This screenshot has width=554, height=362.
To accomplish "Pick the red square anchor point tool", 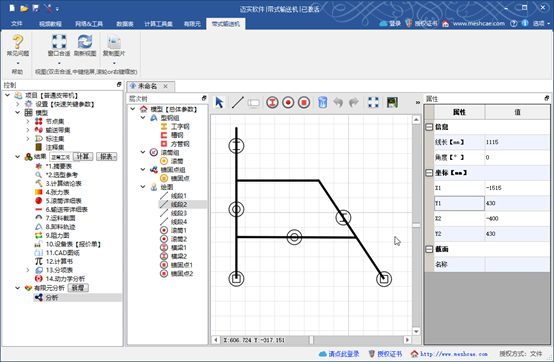I will (304, 103).
